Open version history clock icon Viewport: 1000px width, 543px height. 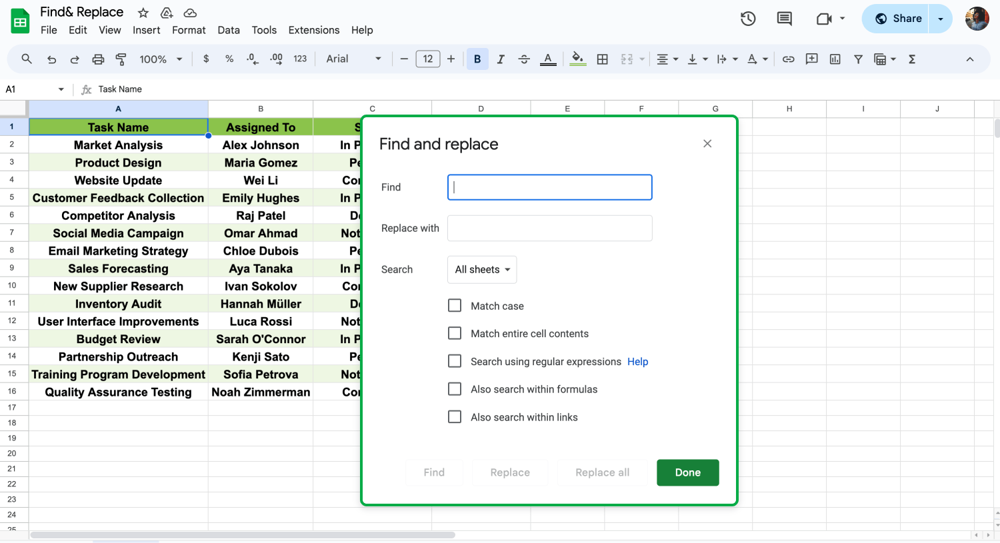[x=748, y=18]
